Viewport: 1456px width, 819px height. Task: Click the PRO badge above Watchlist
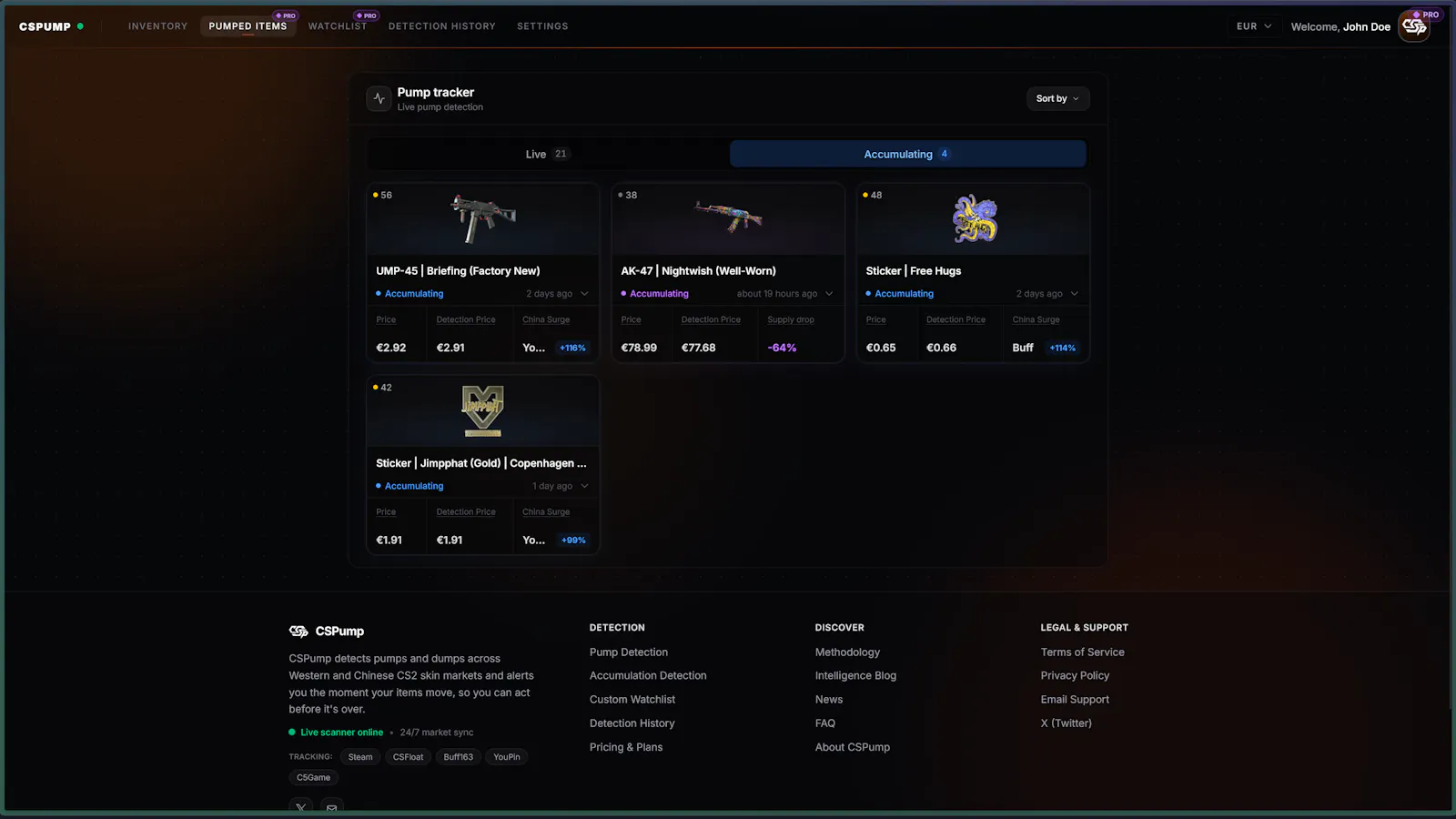coord(367,15)
